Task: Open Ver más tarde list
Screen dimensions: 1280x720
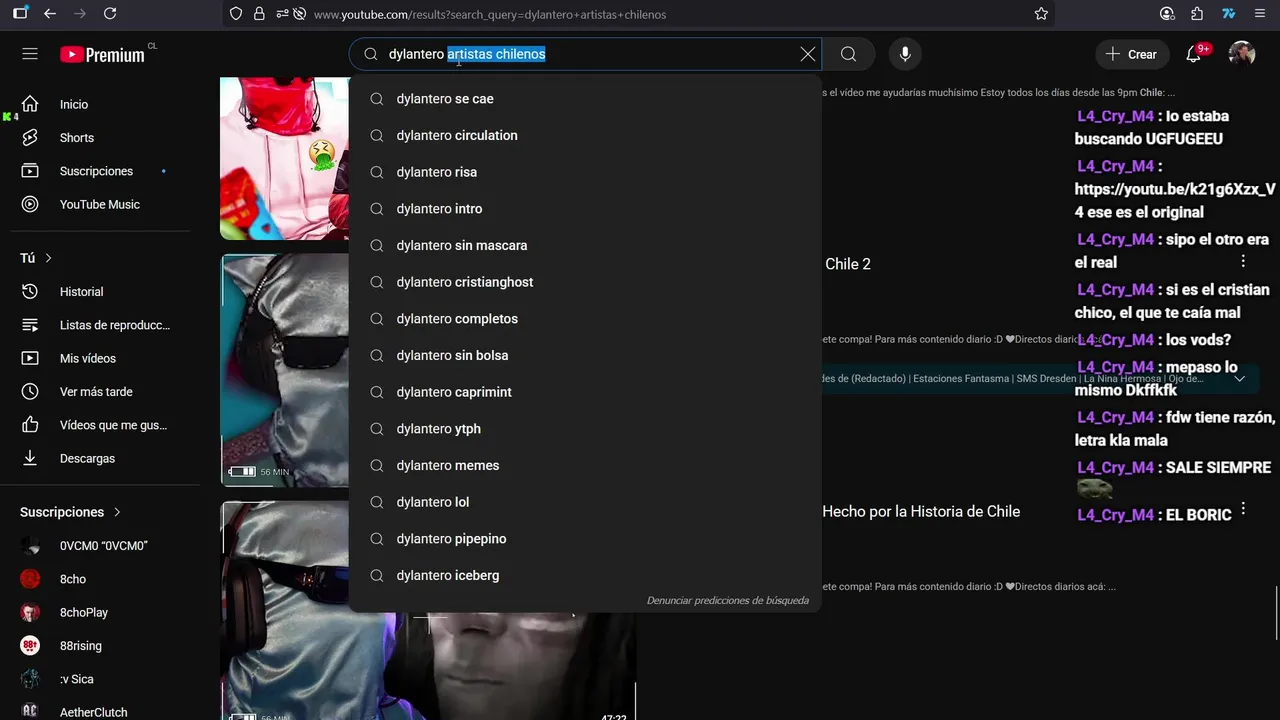Action: click(100, 392)
